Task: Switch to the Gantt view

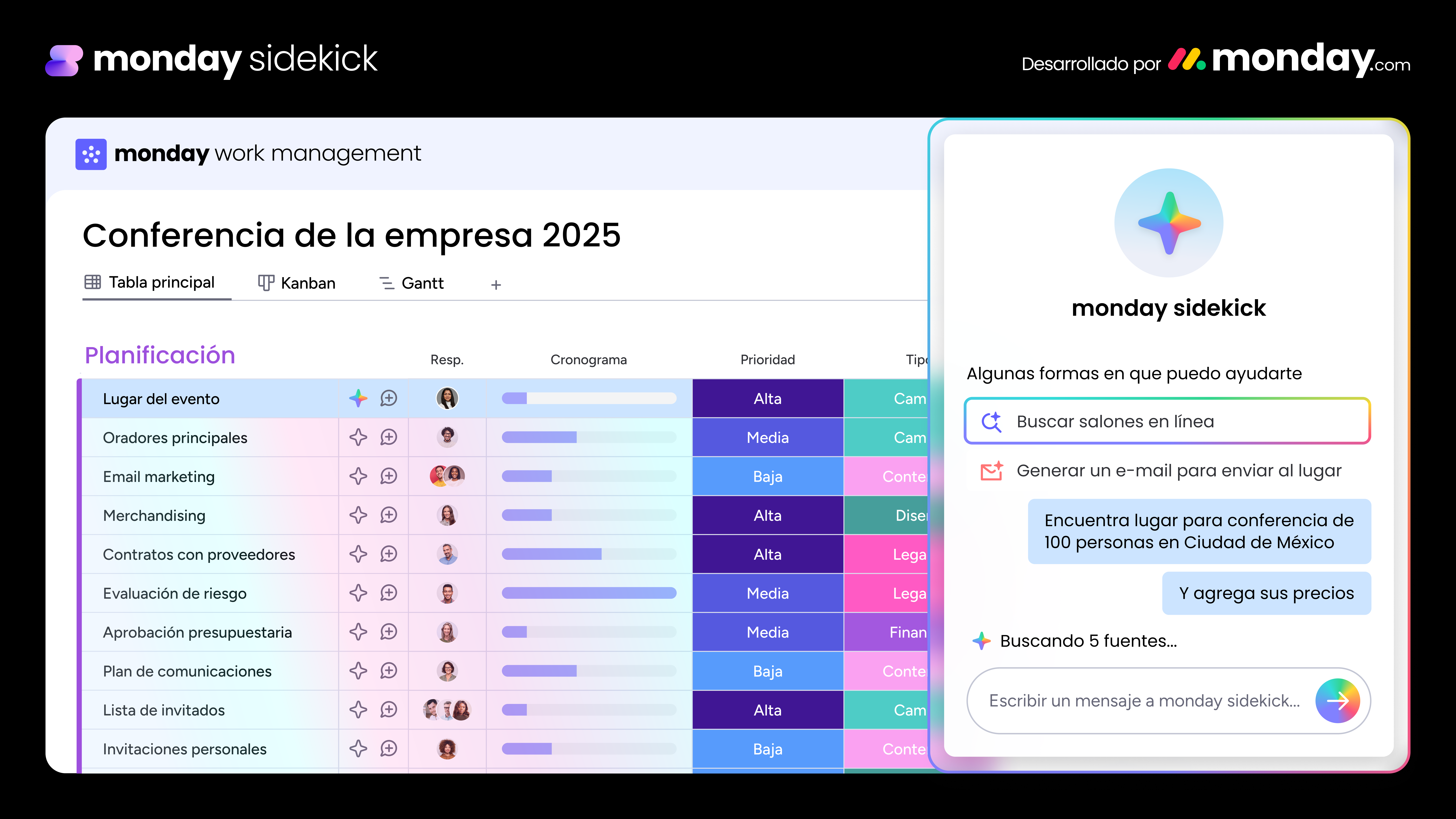Action: [x=411, y=283]
